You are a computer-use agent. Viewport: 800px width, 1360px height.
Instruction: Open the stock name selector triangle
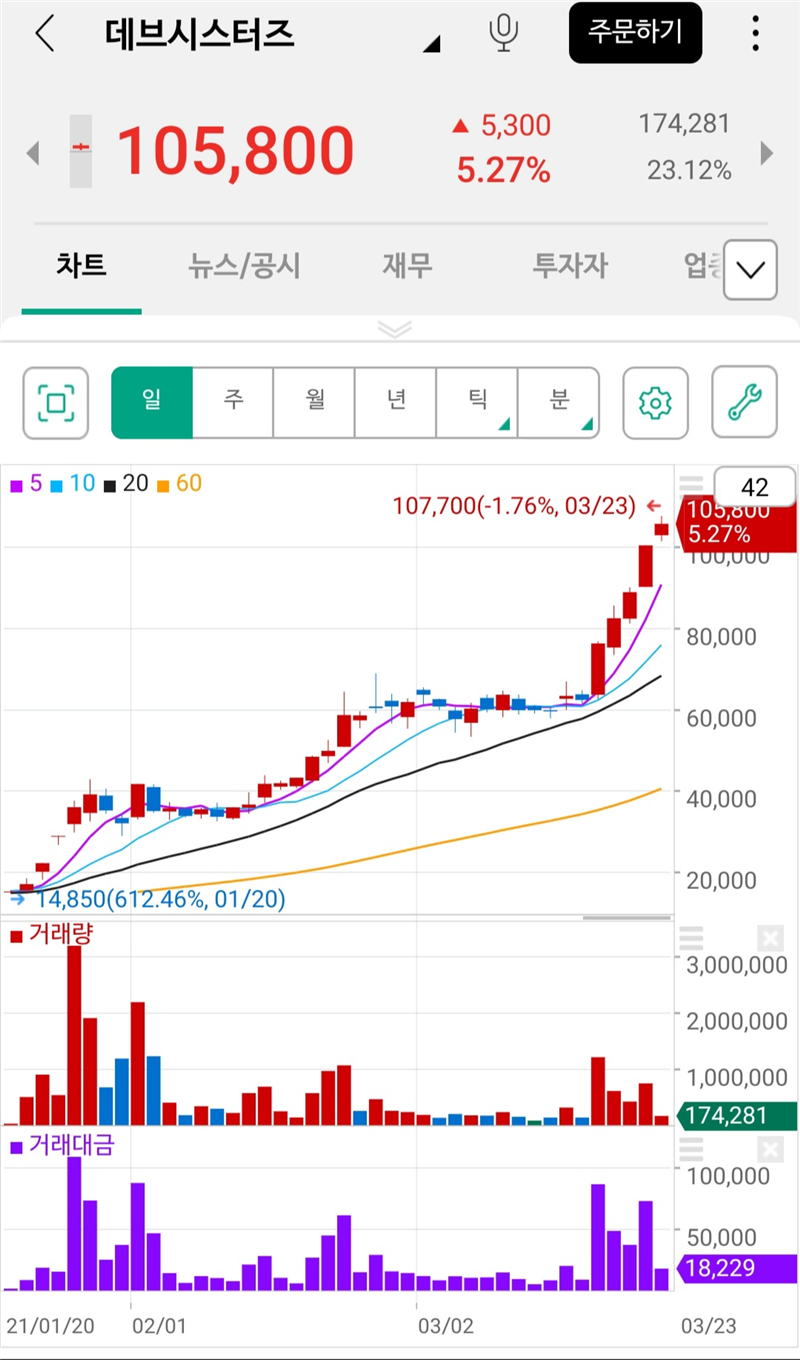click(x=433, y=44)
